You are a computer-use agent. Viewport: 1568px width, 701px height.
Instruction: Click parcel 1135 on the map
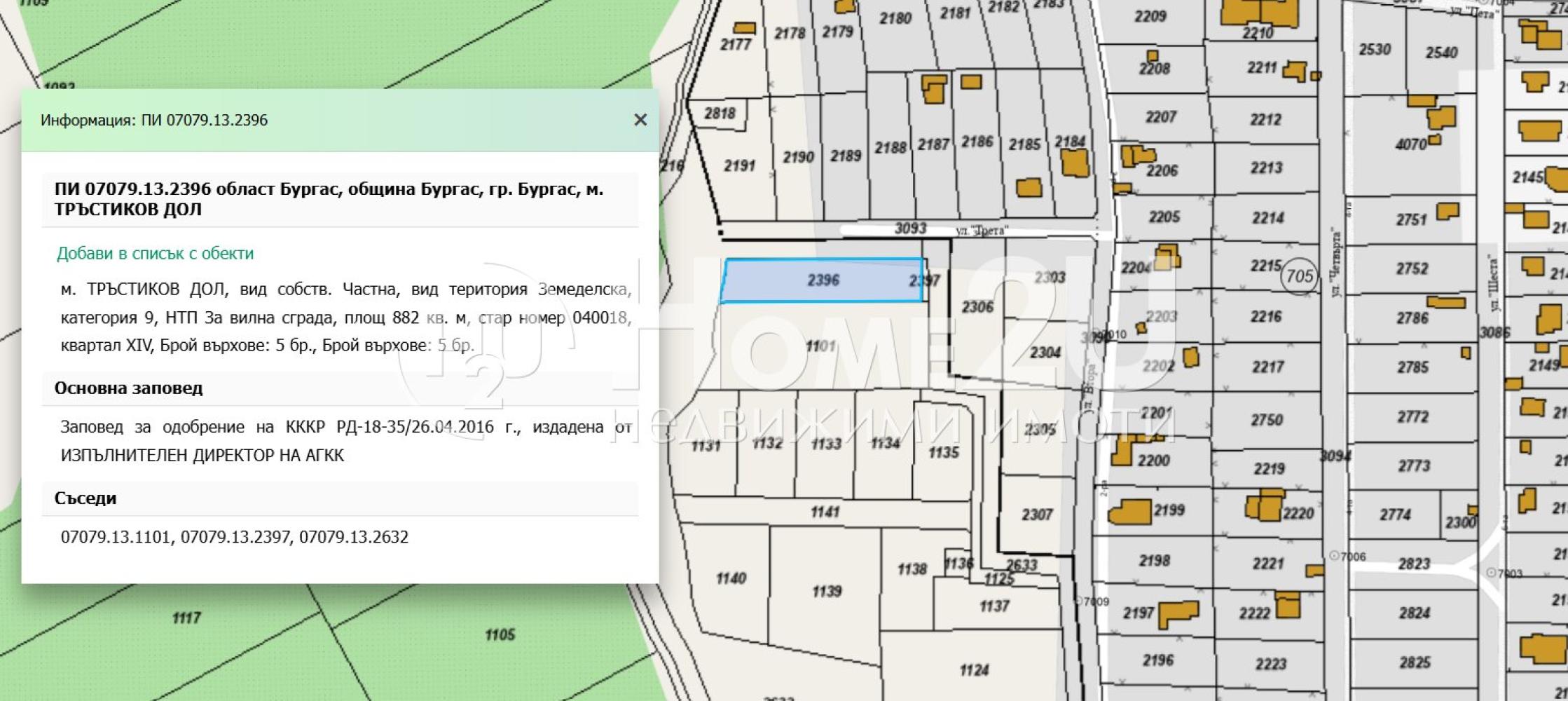coord(943,453)
